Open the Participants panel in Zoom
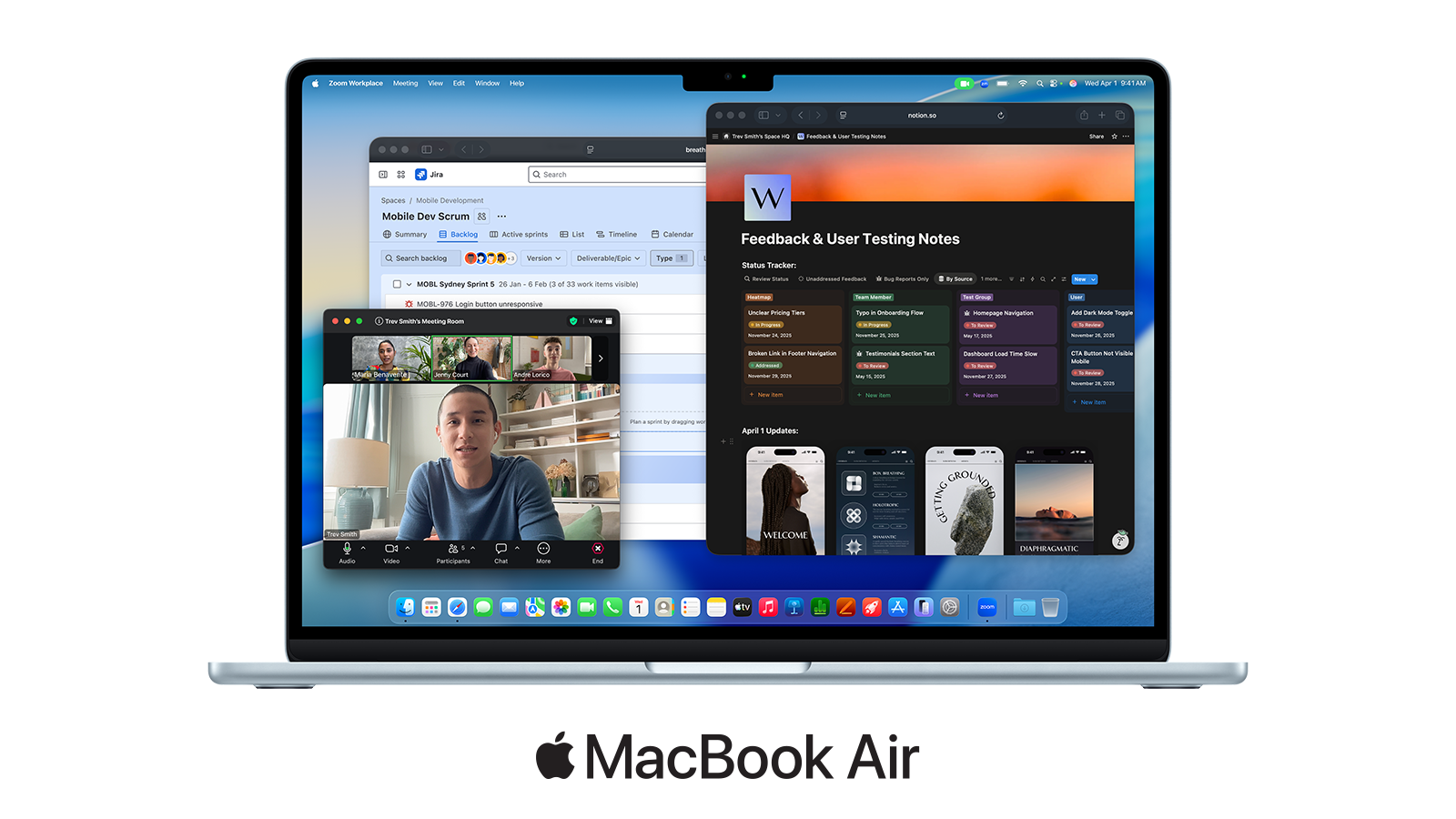 [x=452, y=549]
